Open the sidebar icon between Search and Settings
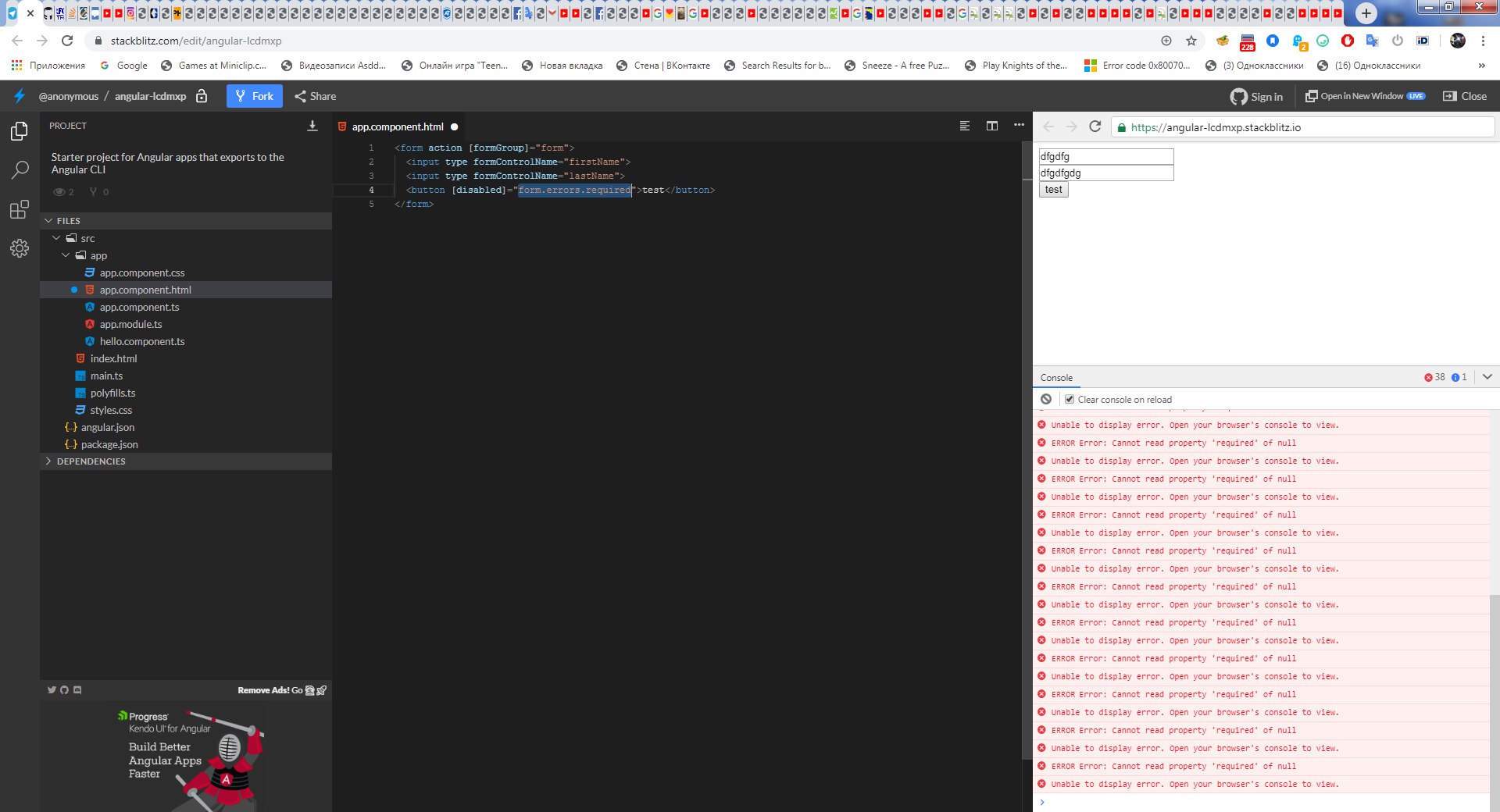1500x812 pixels. pyautogui.click(x=20, y=209)
